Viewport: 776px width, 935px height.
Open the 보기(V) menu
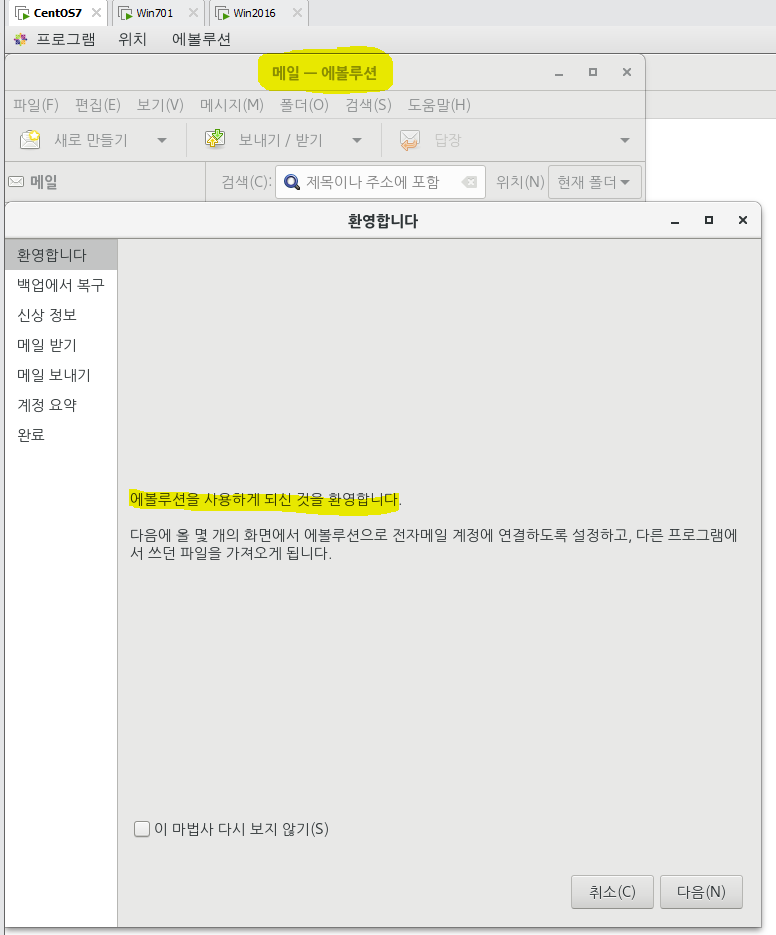[160, 105]
